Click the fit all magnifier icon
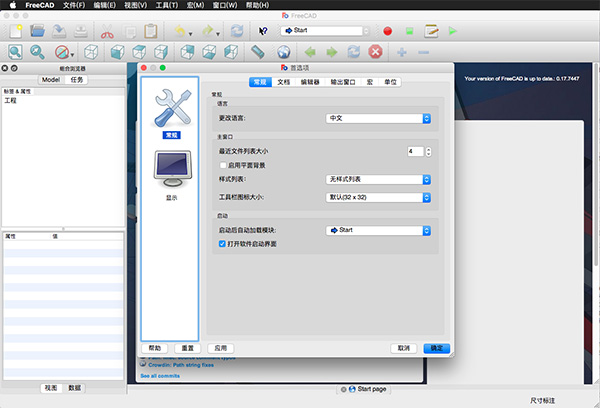The width and height of the screenshot is (600, 408). pos(15,52)
